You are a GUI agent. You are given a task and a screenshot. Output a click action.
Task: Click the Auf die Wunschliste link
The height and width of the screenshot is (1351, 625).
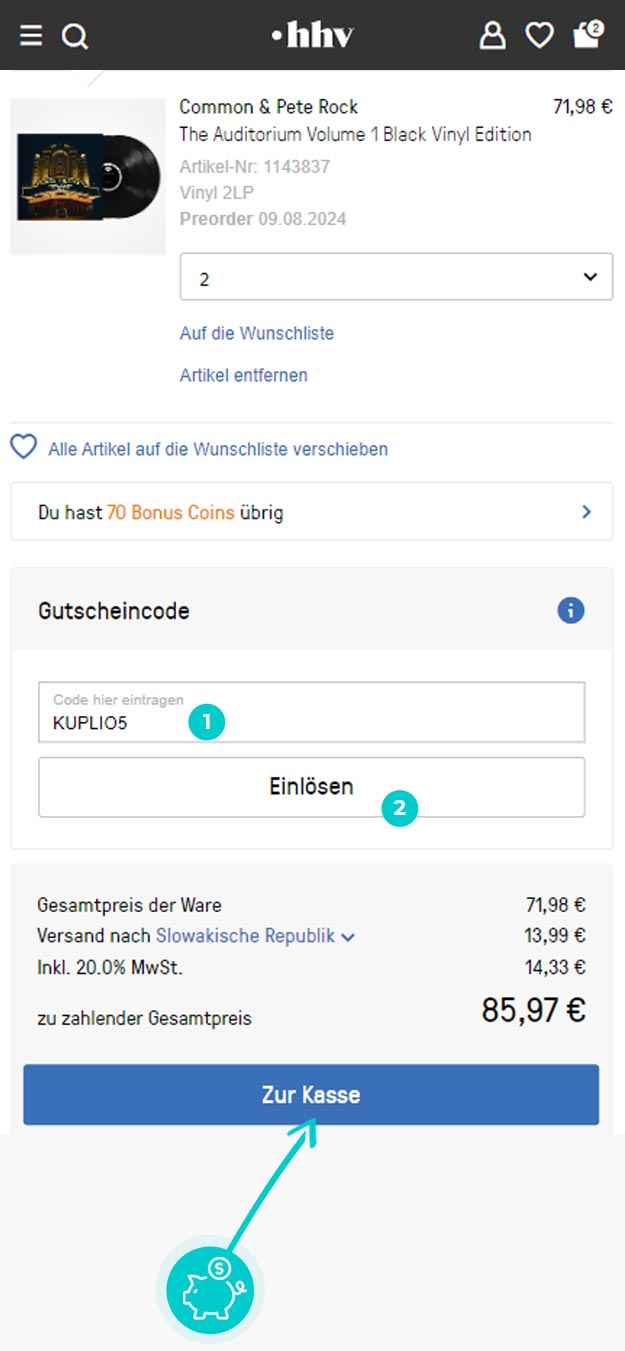click(x=257, y=333)
